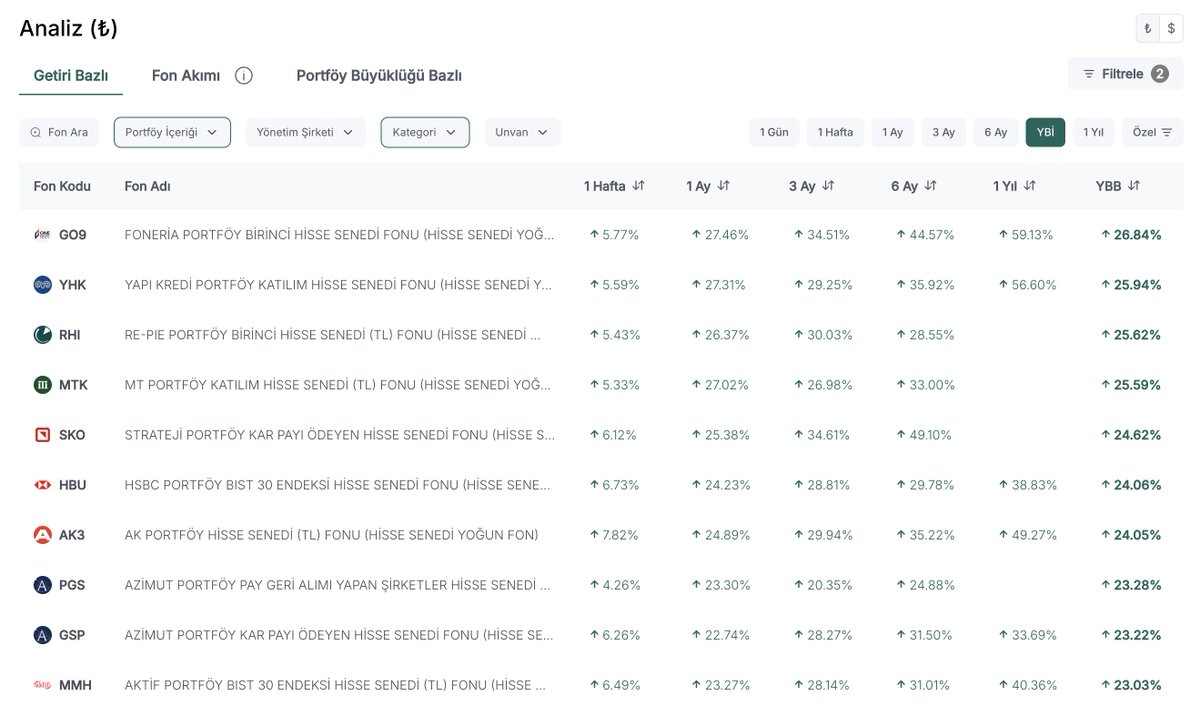Click the HBU HSBC logo
This screenshot has width=1200, height=716.
tap(42, 485)
